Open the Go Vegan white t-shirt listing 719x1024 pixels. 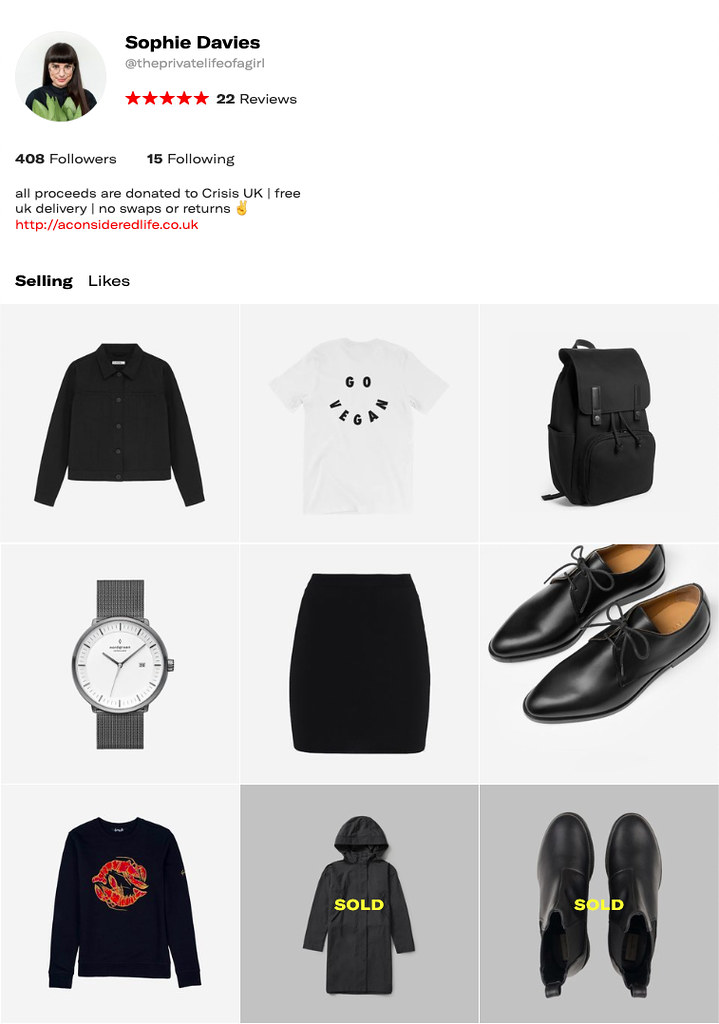(359, 423)
